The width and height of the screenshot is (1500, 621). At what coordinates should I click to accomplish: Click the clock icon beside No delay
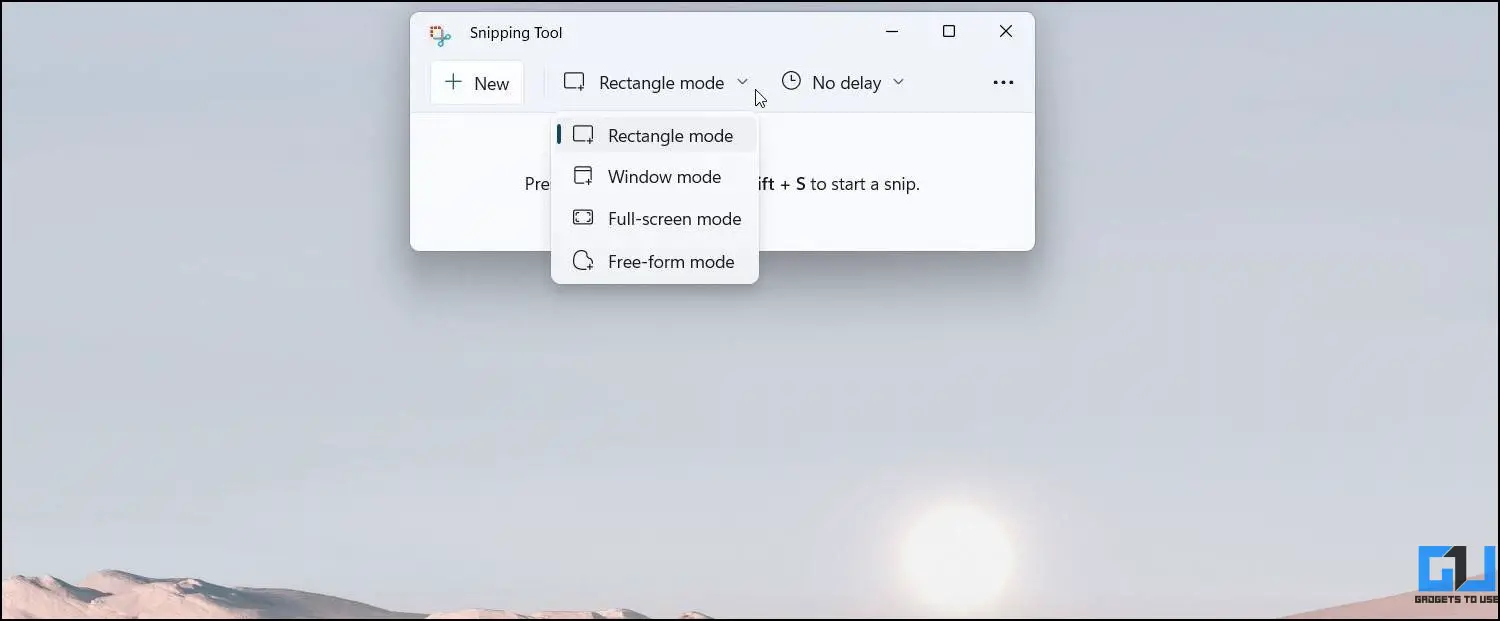pyautogui.click(x=791, y=81)
